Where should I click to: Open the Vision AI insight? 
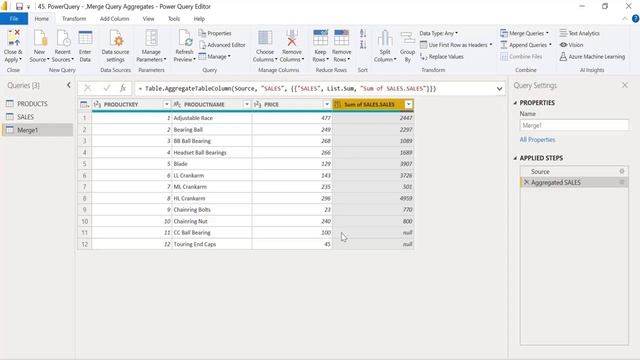coord(571,45)
